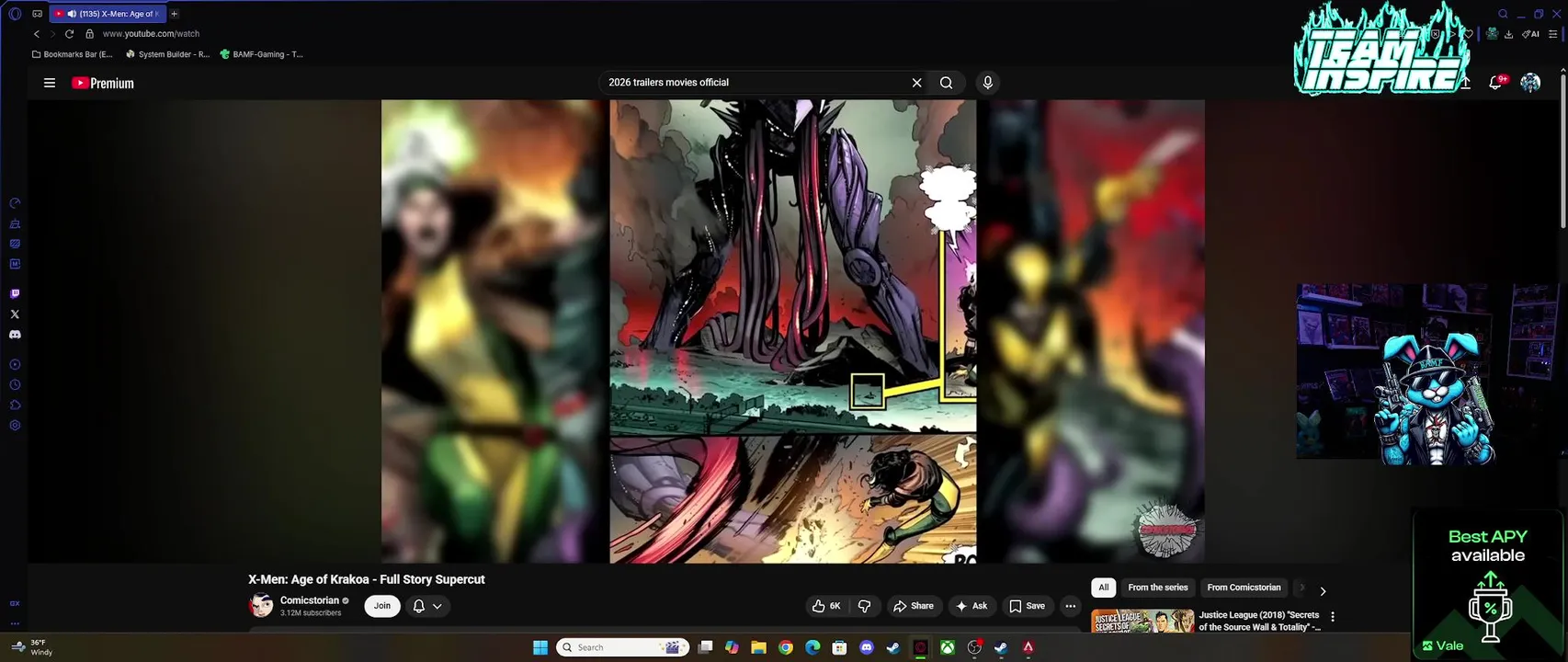Select the From Comicstorian chip

point(1244,588)
